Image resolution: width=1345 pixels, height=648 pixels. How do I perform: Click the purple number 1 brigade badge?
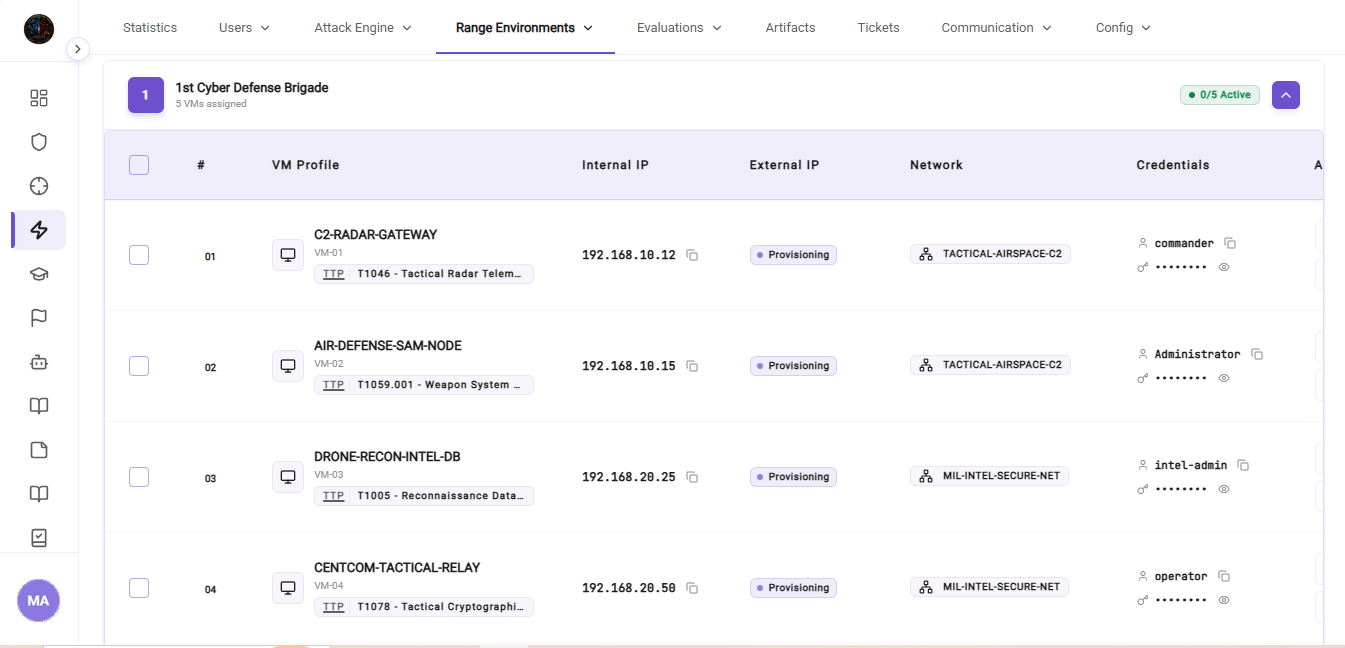pyautogui.click(x=146, y=95)
